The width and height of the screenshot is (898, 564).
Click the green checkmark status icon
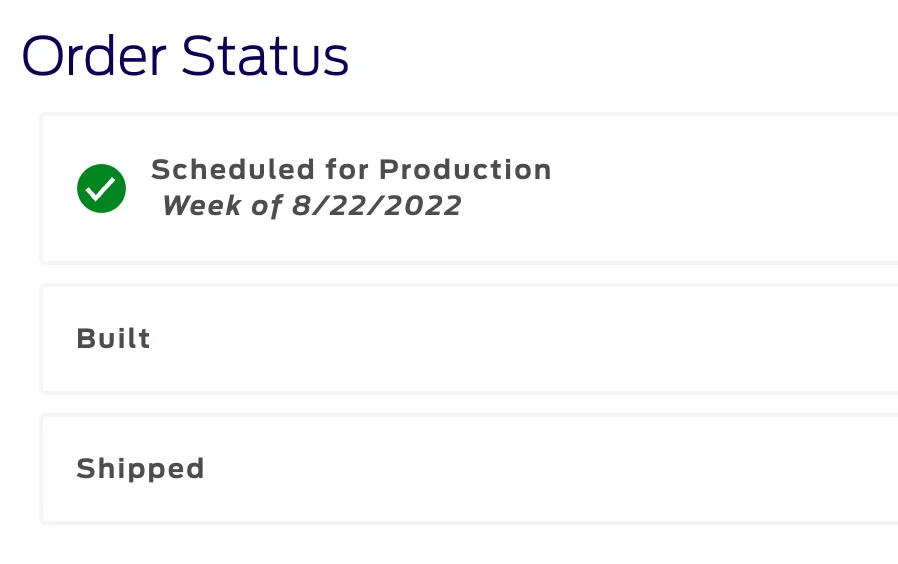coord(101,188)
